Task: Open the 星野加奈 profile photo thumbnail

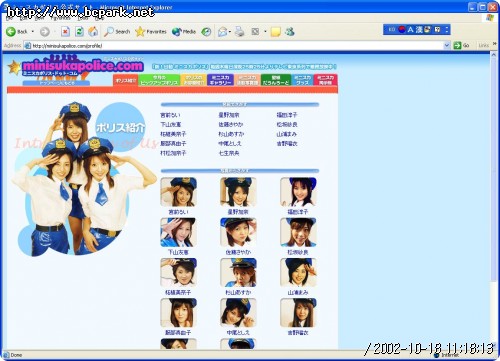Action: (238, 192)
